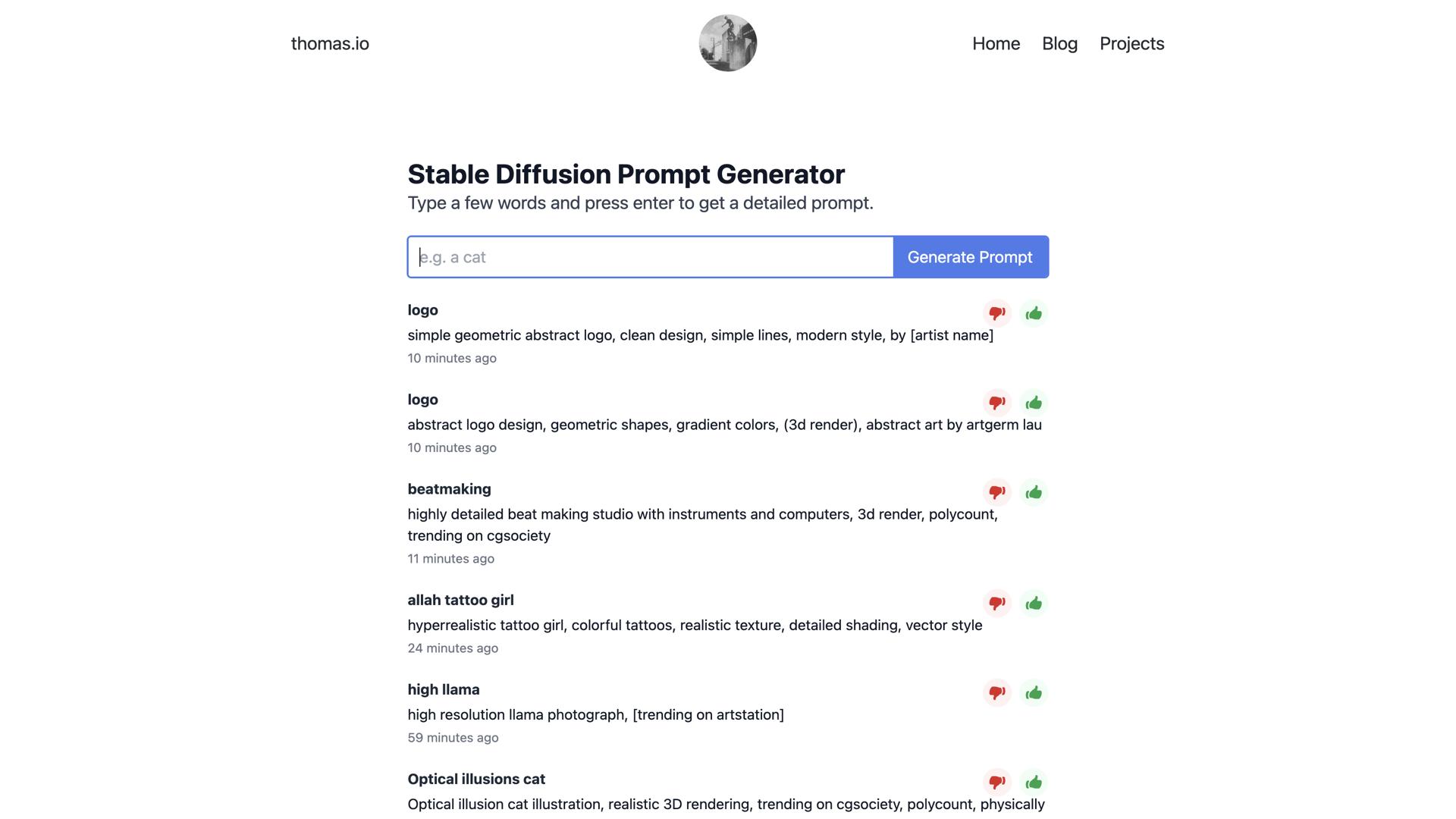
Task: Thumbs down the Optical illusions cat prompt
Action: (997, 782)
